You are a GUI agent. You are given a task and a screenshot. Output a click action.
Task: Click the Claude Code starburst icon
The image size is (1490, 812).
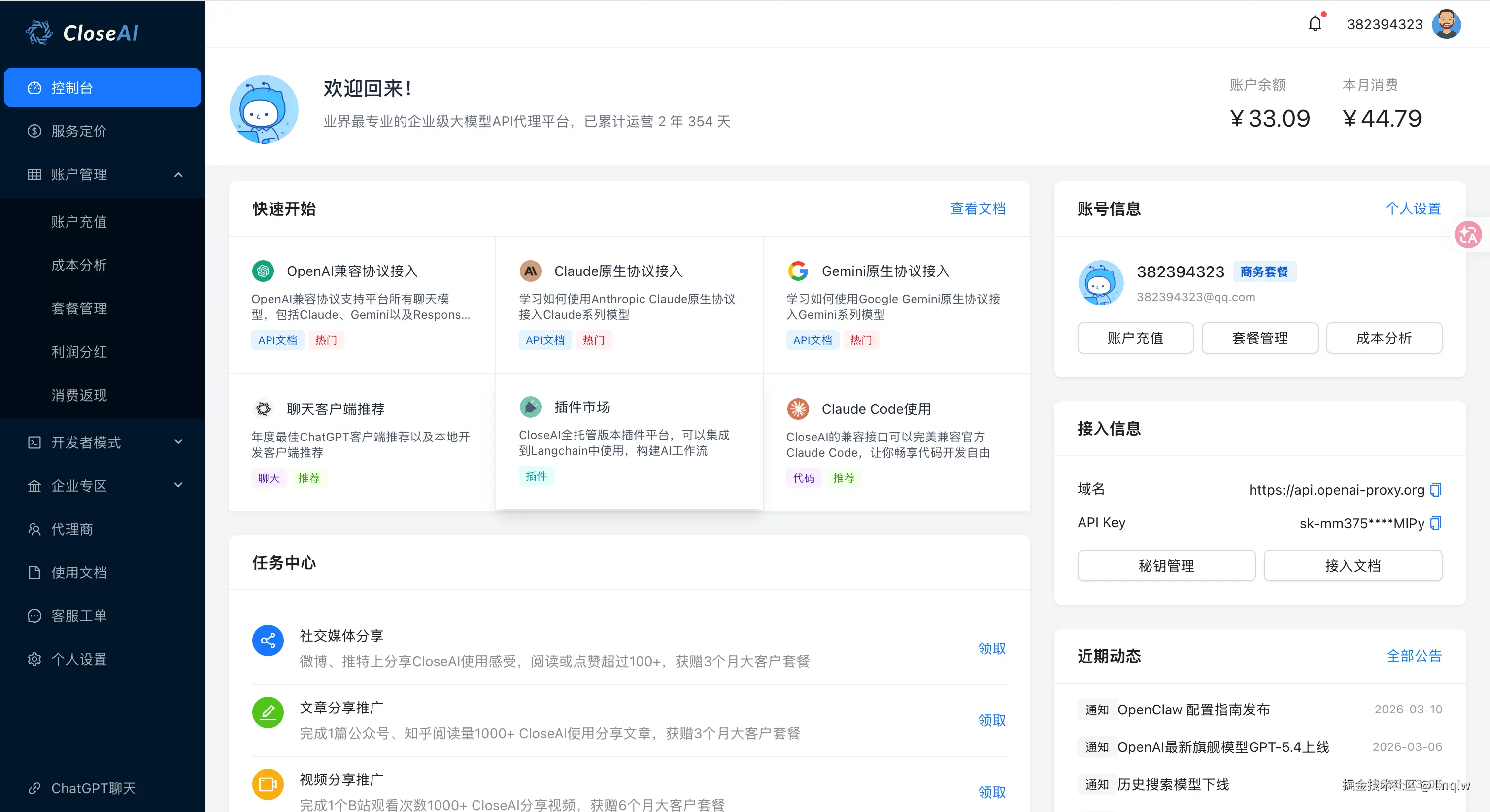point(798,408)
